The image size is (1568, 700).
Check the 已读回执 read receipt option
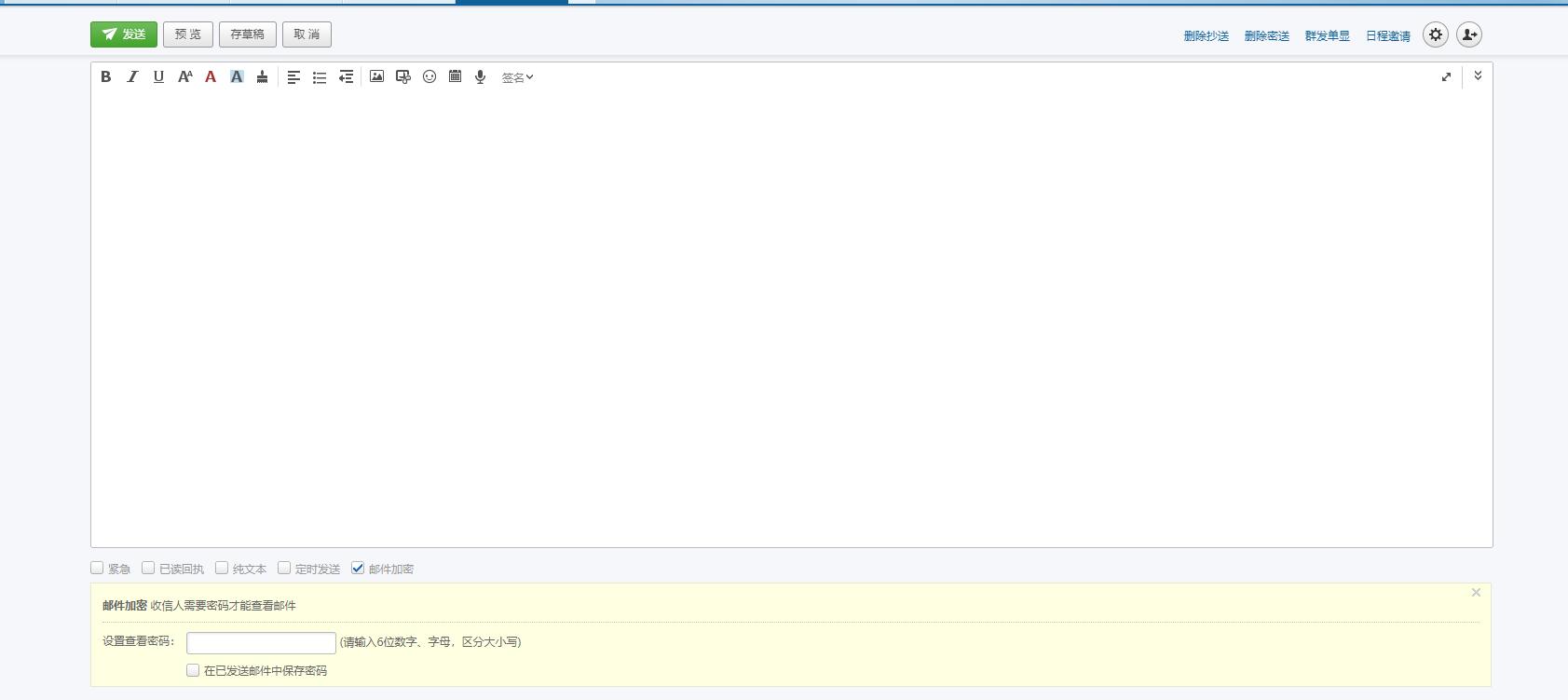(148, 568)
